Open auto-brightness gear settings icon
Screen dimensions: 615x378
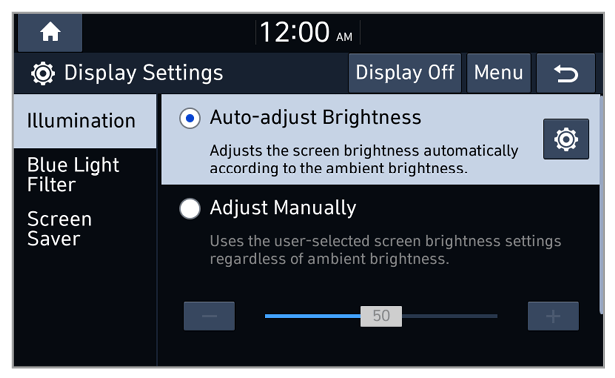click(x=566, y=139)
